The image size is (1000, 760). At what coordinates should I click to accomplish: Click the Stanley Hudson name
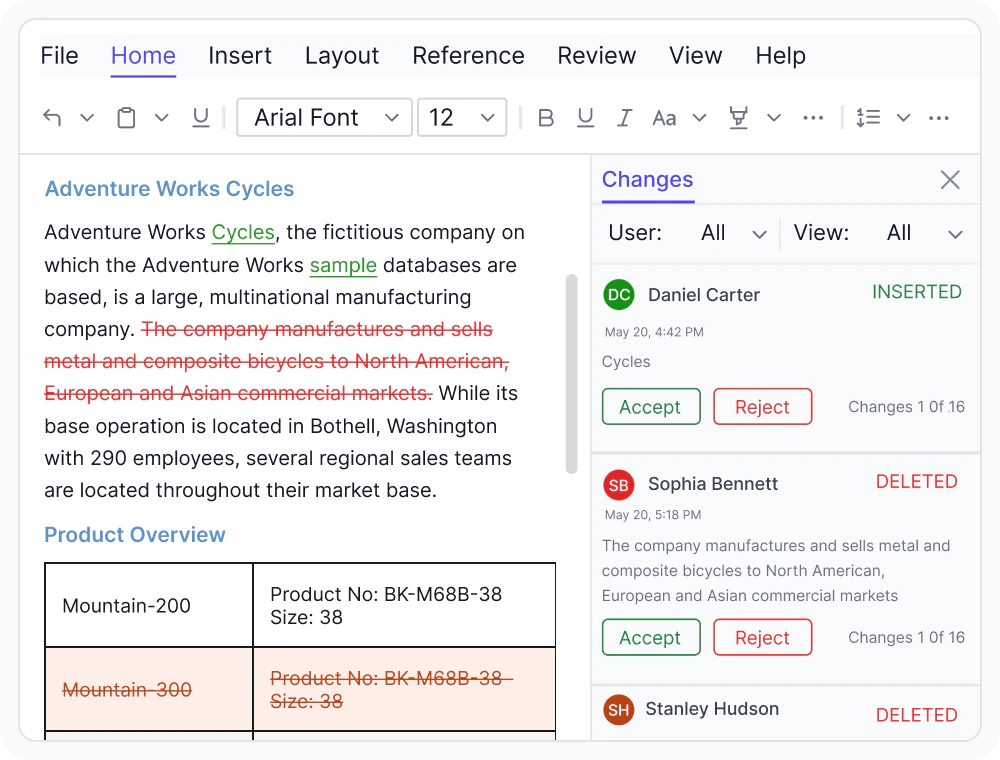712,709
